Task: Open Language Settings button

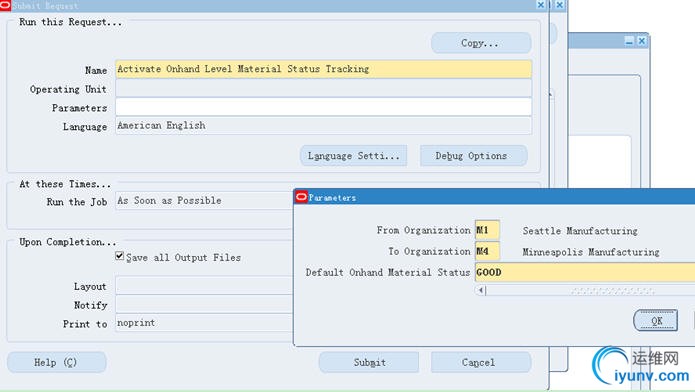Action: [x=353, y=156]
